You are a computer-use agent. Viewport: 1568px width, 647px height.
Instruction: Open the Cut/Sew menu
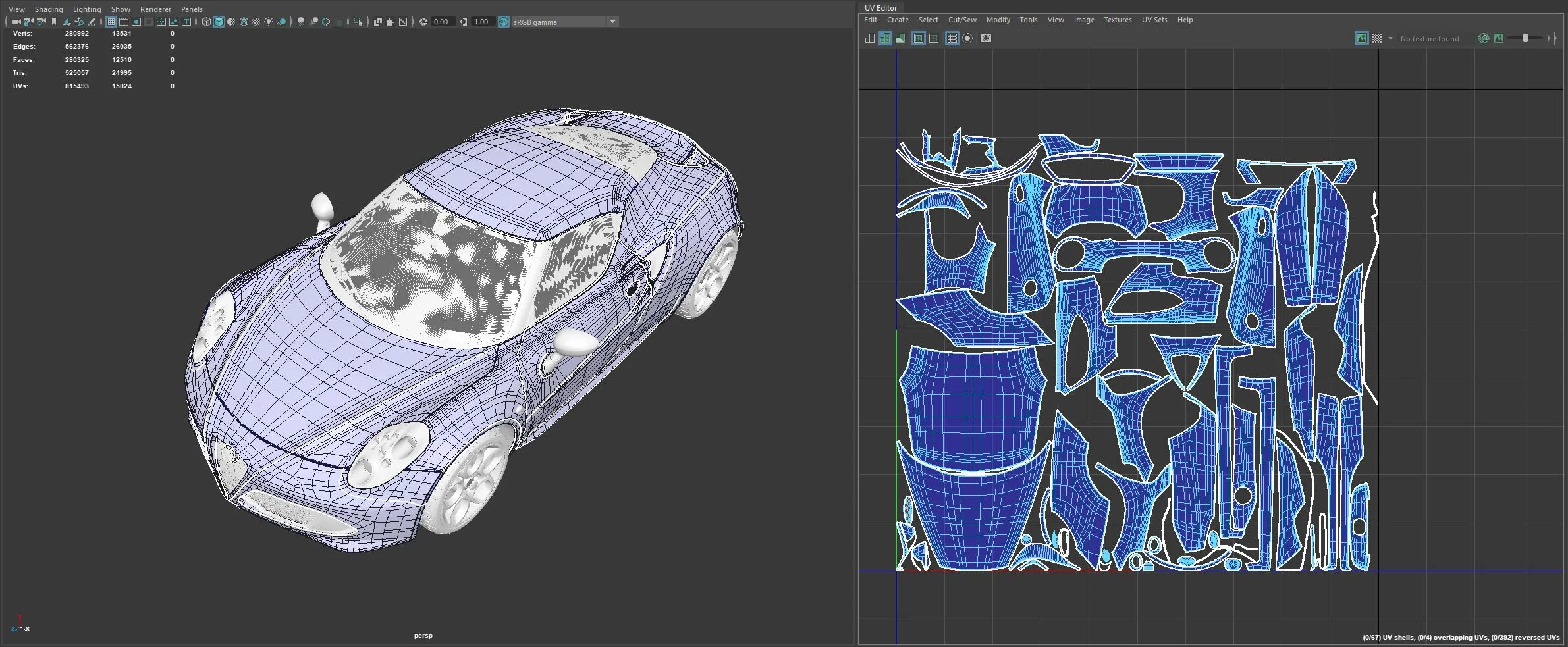tap(961, 20)
